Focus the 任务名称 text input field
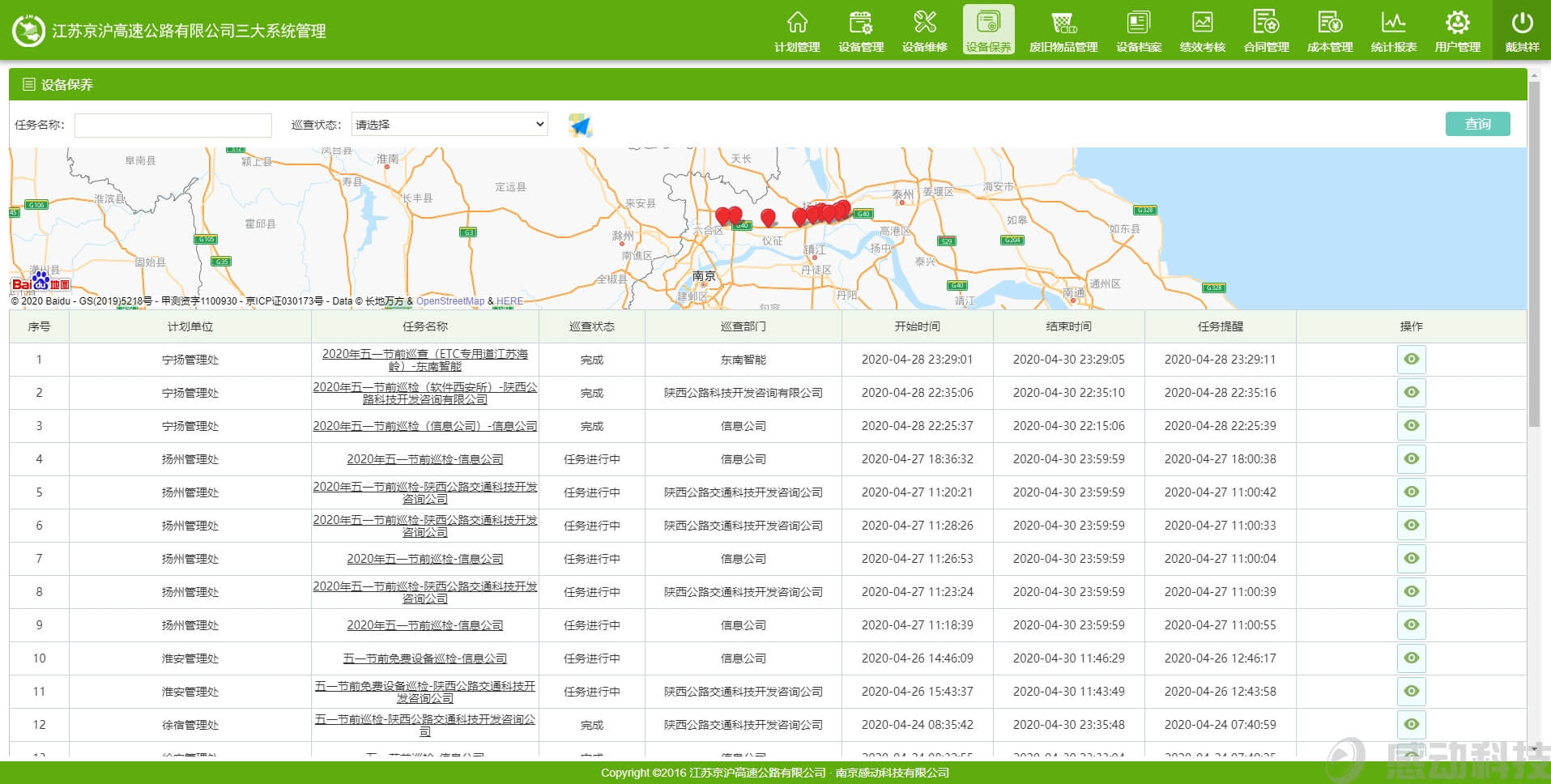Viewport: 1551px width, 784px height. (173, 126)
